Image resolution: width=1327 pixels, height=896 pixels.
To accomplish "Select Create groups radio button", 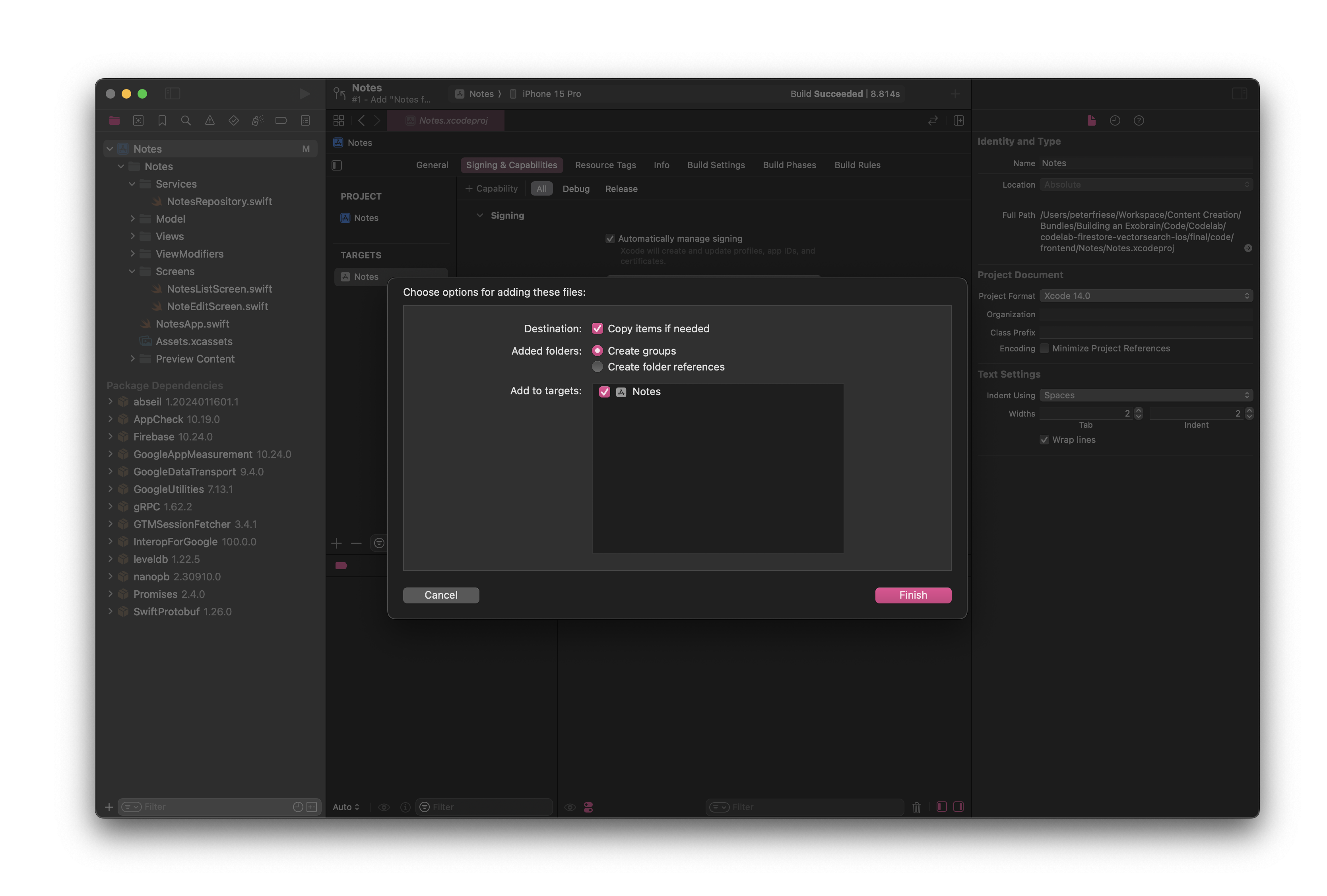I will (x=598, y=350).
